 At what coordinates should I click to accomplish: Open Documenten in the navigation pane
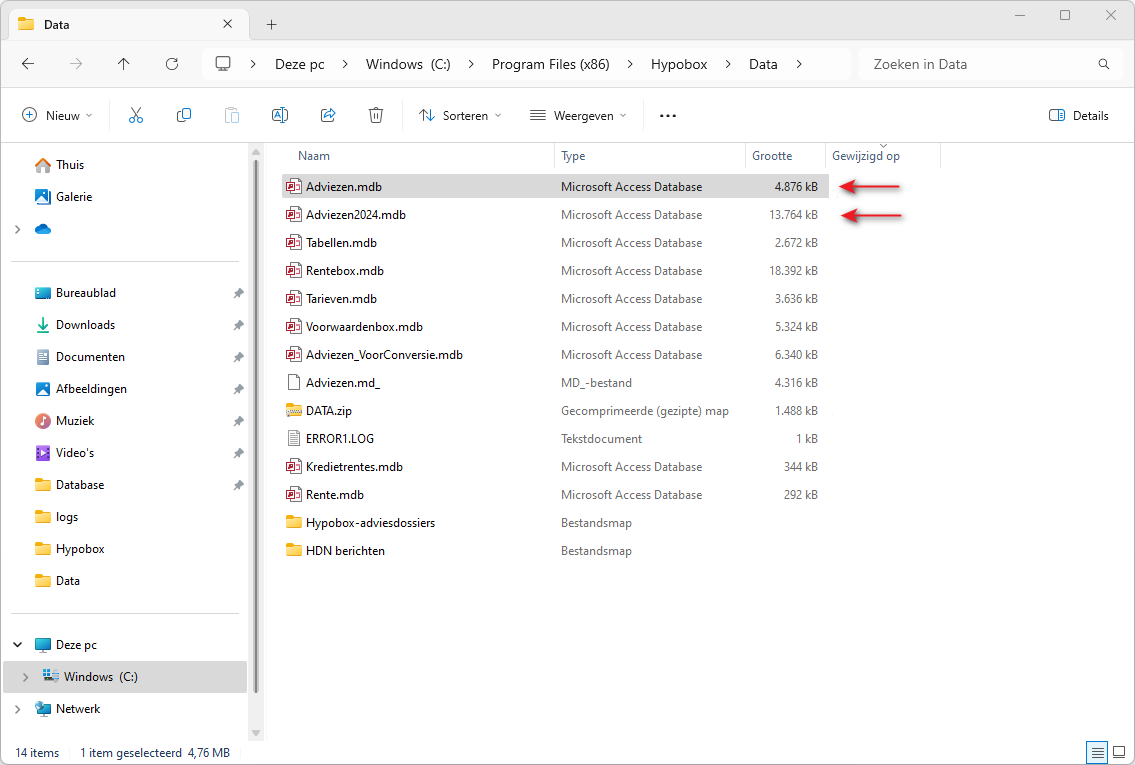[90, 357]
